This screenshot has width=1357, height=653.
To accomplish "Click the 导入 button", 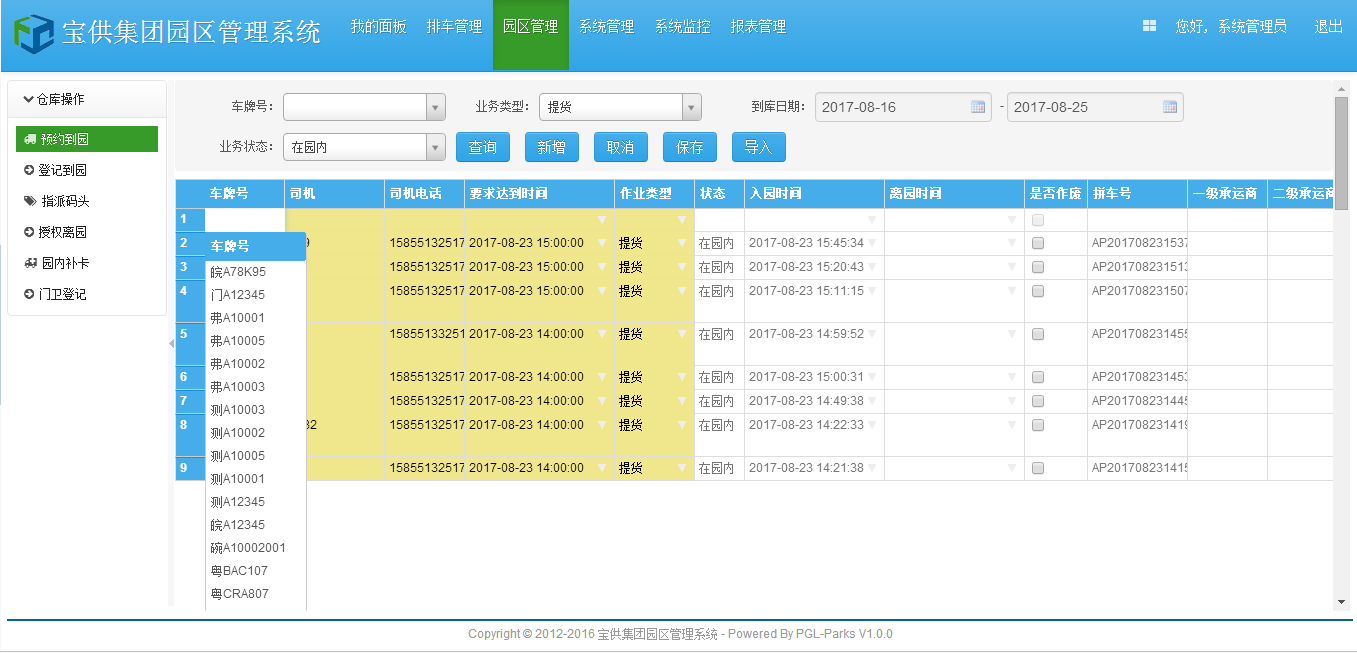I will pyautogui.click(x=758, y=147).
